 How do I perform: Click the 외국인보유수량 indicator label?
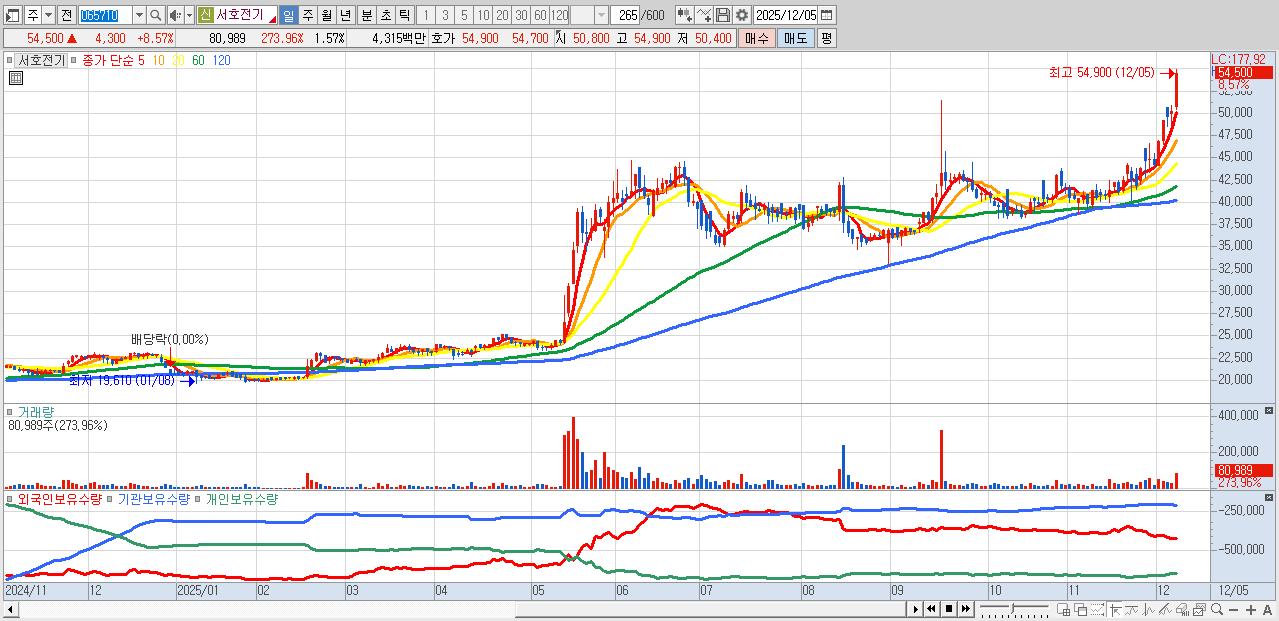60,498
